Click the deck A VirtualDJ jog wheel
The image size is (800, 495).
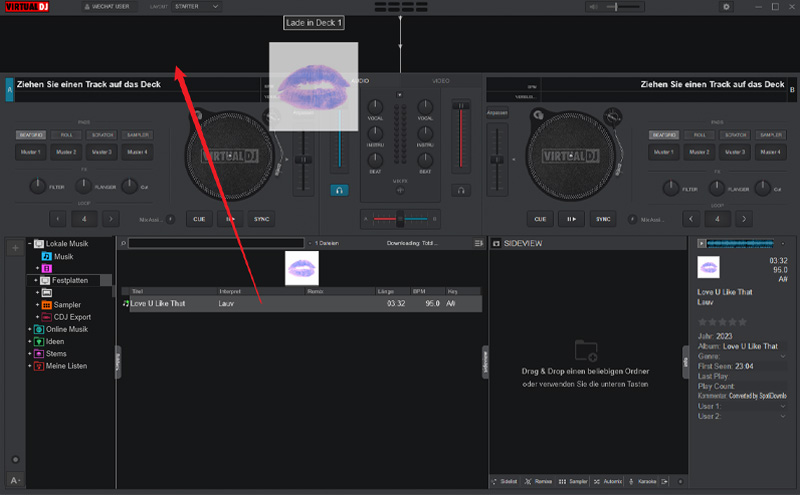[229, 156]
